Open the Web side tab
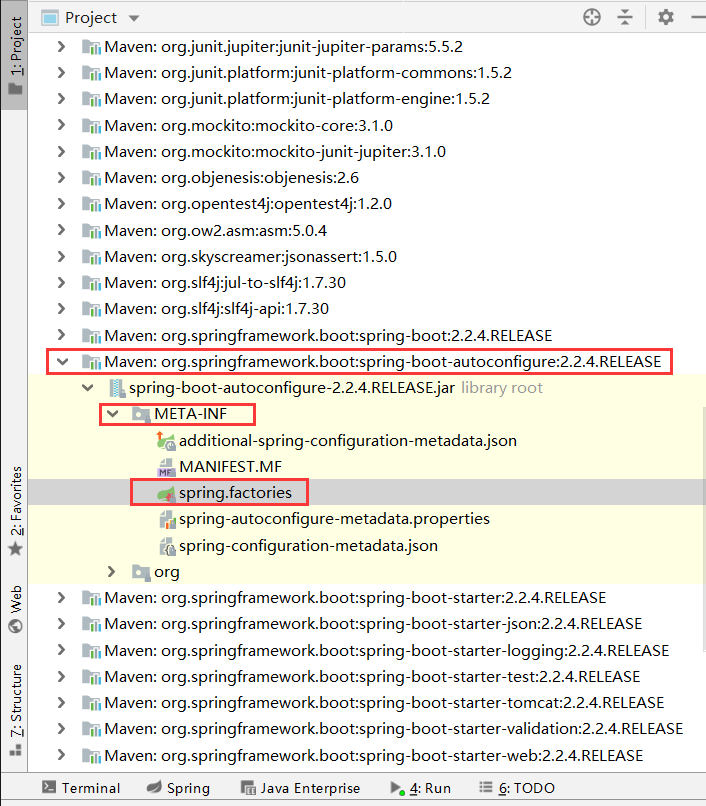Screen dimensions: 706x806 [x=16, y=608]
